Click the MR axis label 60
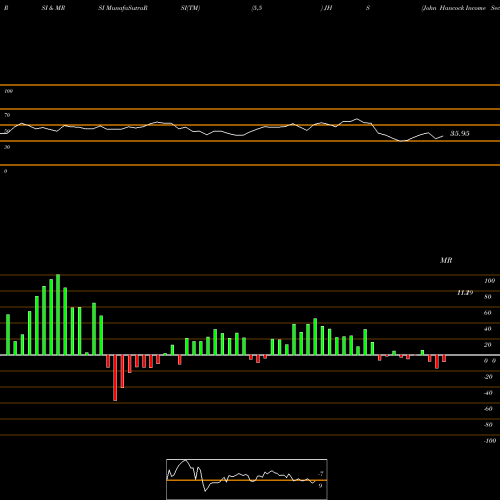Image resolution: width=500 pixels, height=500 pixels. coord(488,313)
